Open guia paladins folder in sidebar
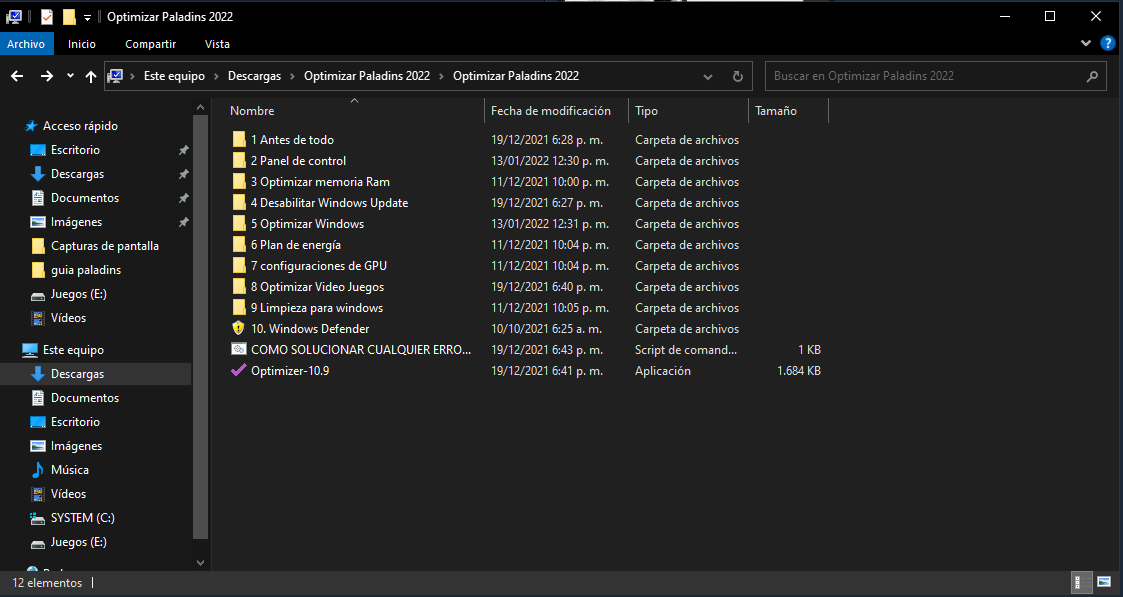The width and height of the screenshot is (1123, 597). [x=86, y=270]
